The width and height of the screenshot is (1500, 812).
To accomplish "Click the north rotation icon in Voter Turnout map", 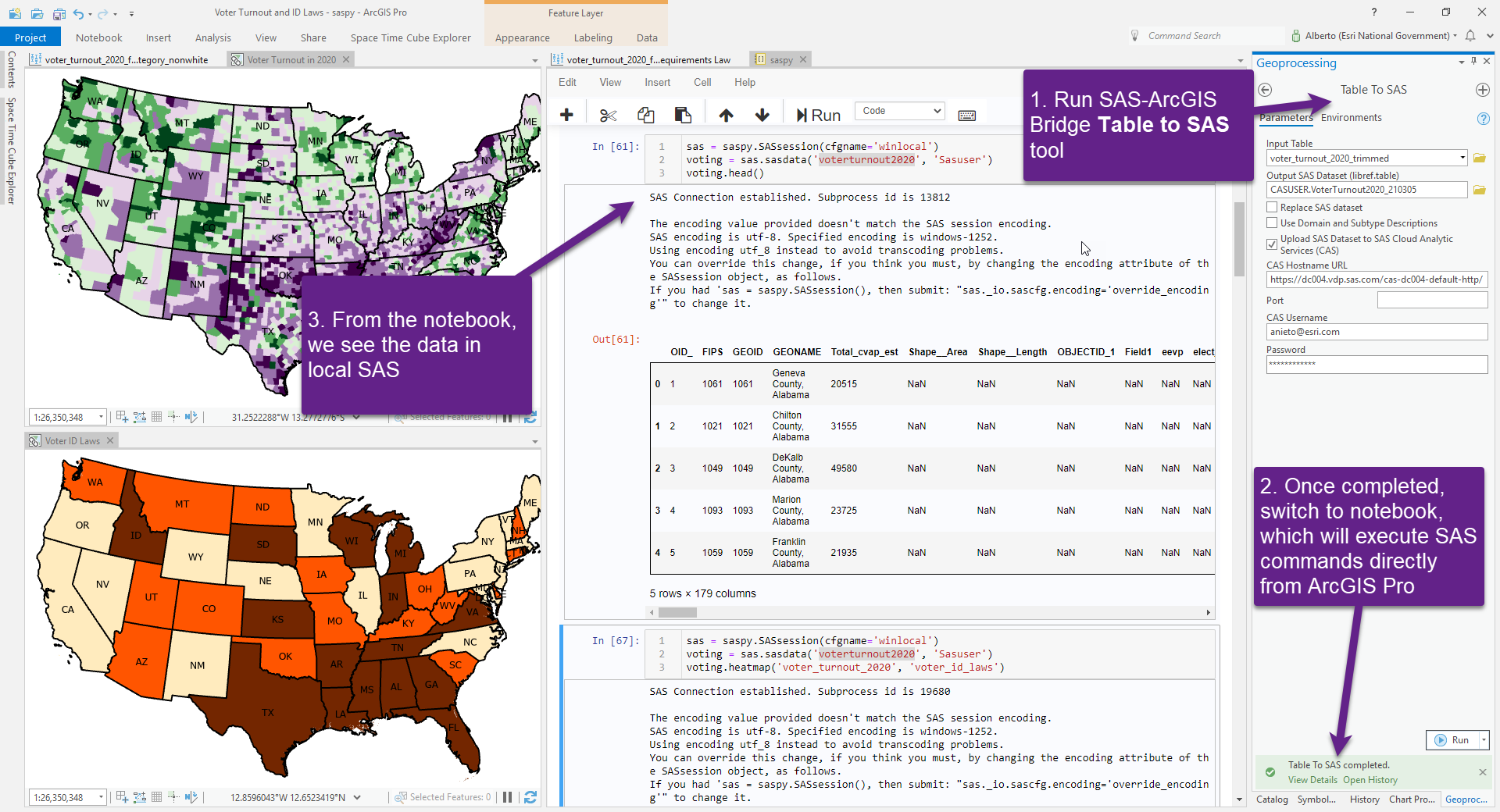I will [191, 417].
